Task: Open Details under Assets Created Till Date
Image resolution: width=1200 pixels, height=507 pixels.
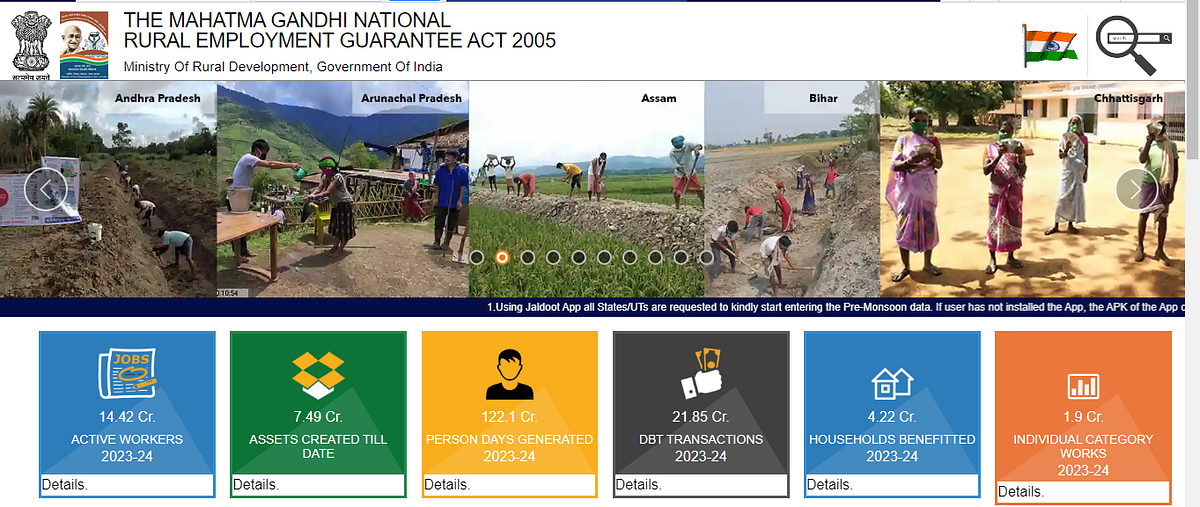Action: 256,485
